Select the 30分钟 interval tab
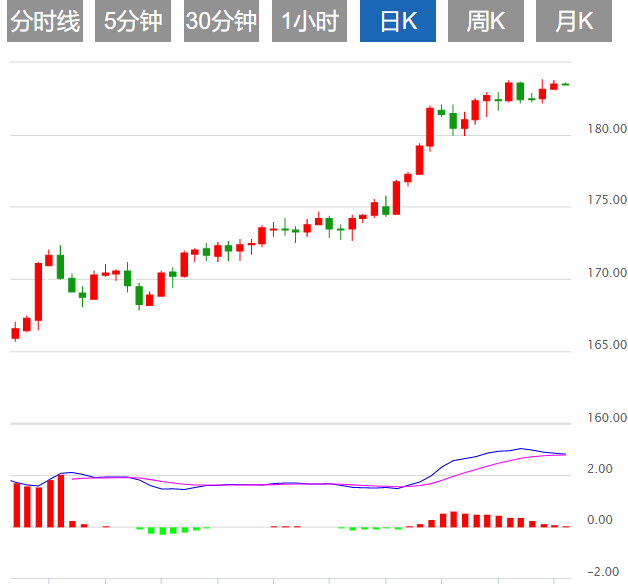 (x=221, y=21)
